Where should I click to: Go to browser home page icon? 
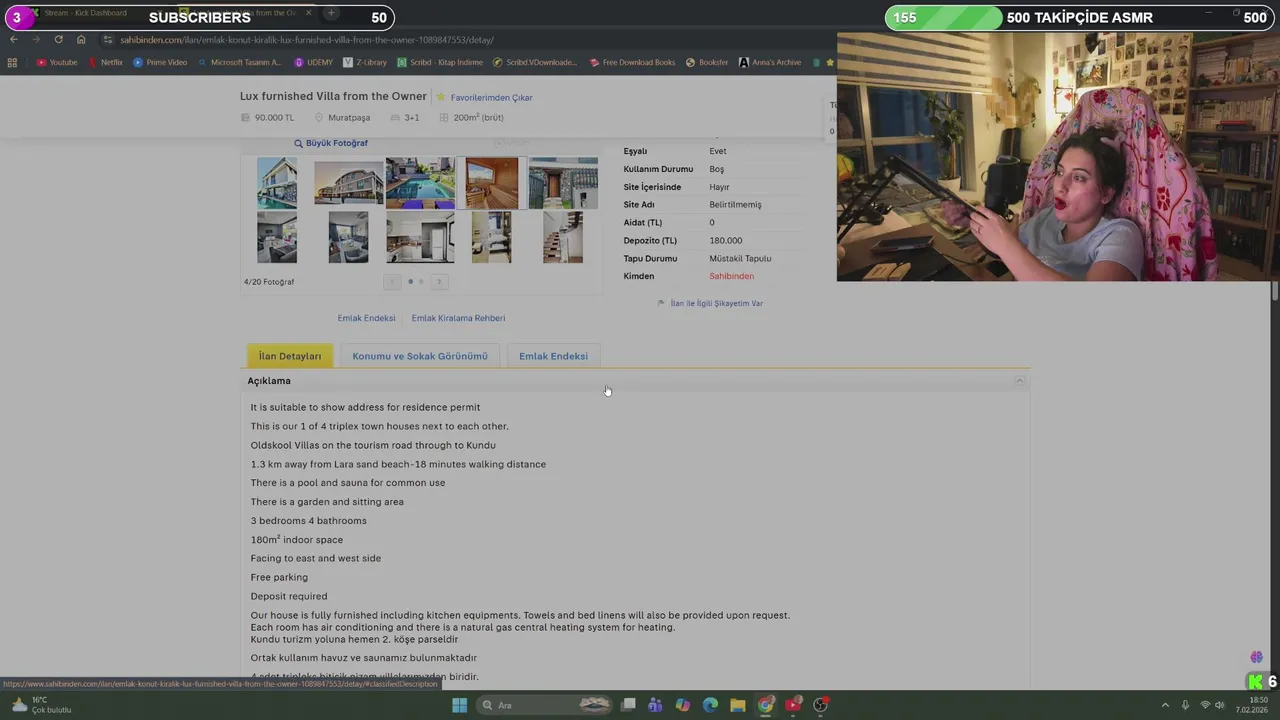pos(81,39)
